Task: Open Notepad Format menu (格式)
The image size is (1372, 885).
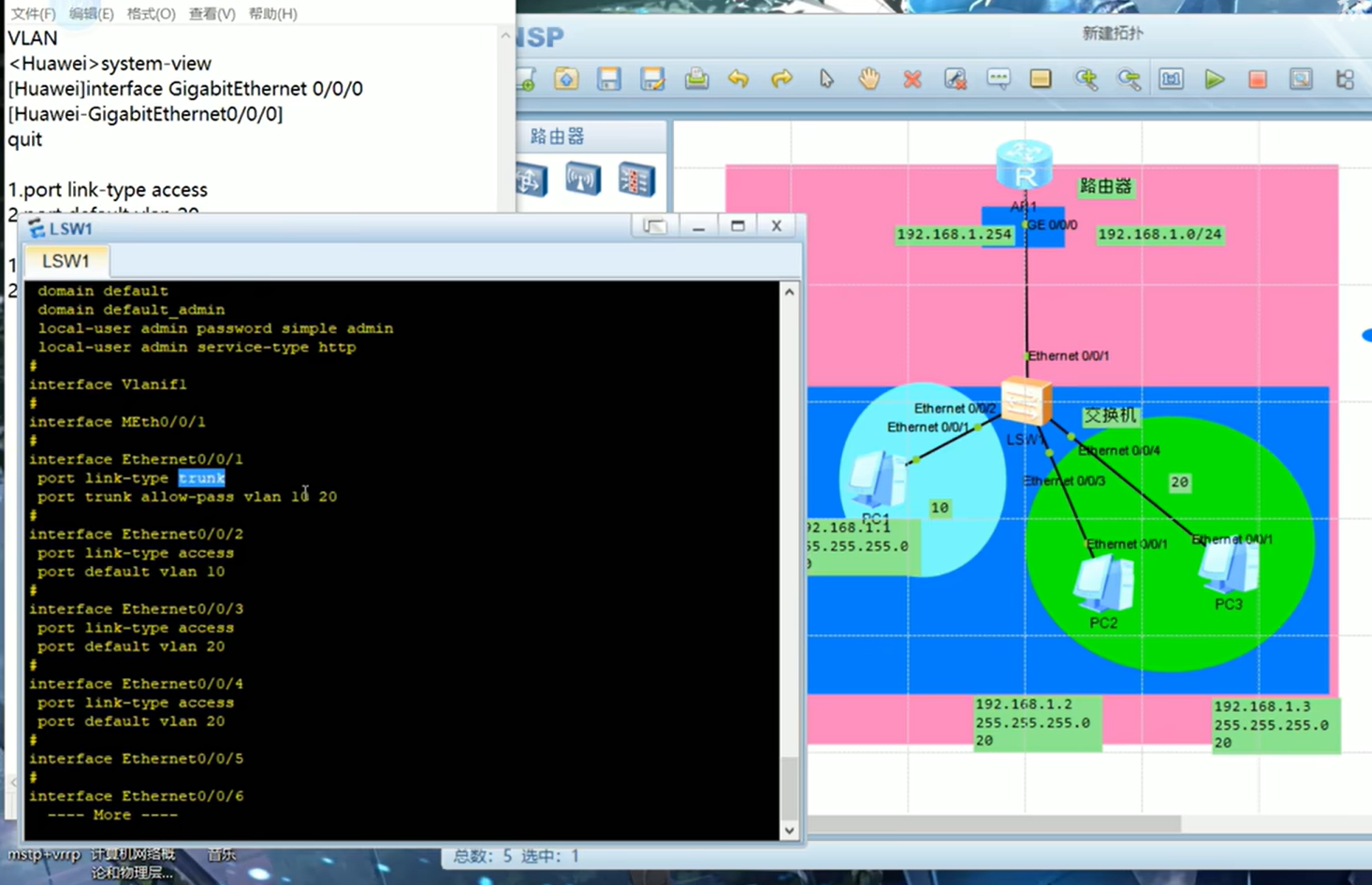Action: pos(151,13)
